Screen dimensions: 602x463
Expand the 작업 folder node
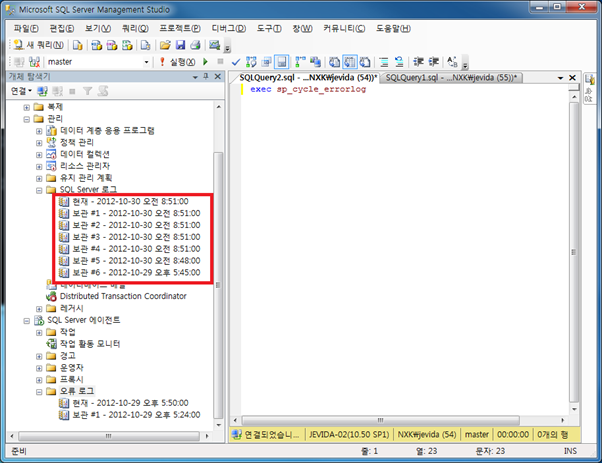point(39,332)
